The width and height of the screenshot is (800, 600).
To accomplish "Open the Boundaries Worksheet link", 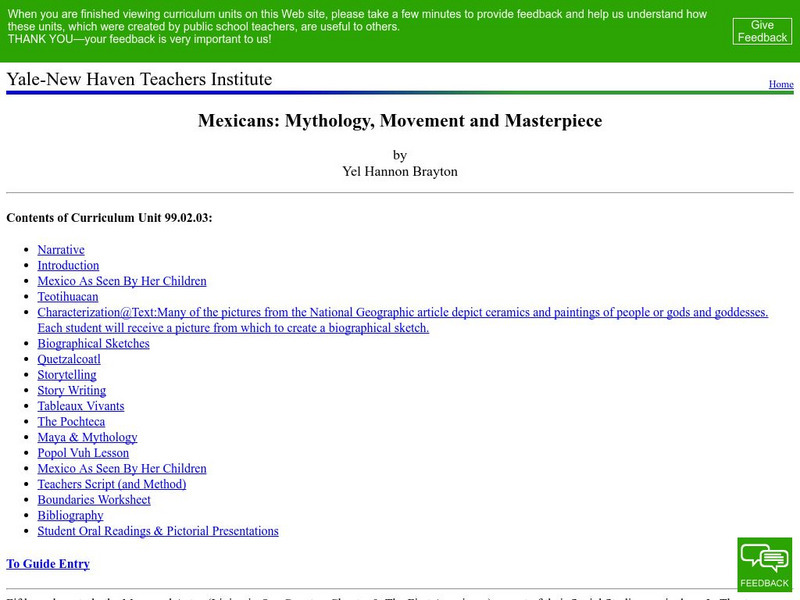I will coord(94,500).
